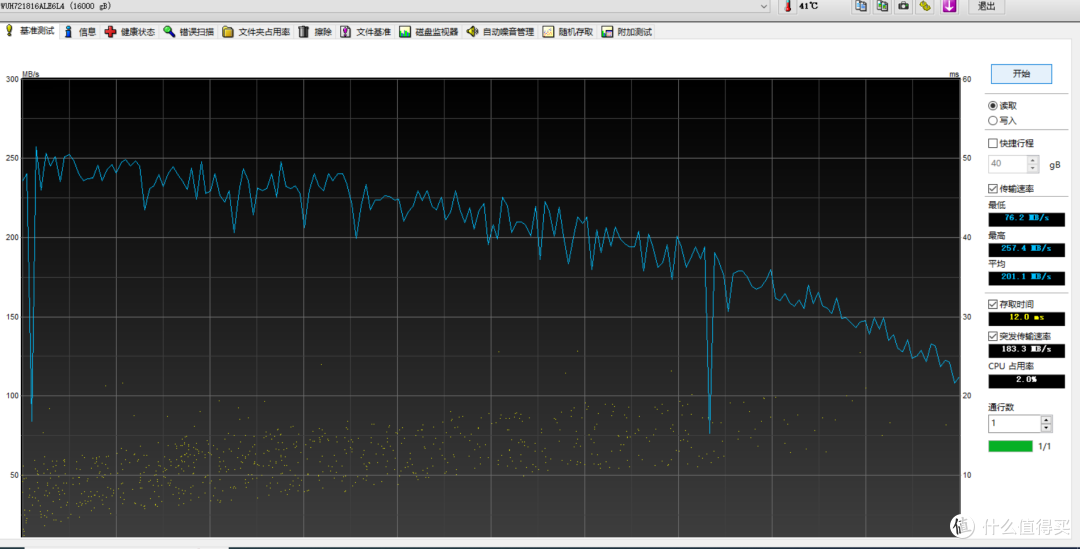
Task: Click the 最低 76.2 MB/s value
Action: [1026, 218]
